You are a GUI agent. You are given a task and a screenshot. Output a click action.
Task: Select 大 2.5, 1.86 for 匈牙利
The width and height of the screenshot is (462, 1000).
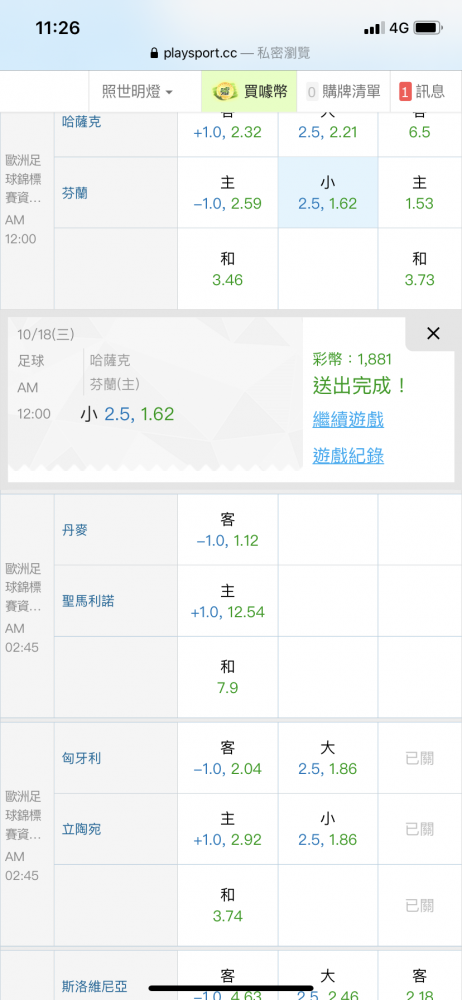click(x=327, y=758)
